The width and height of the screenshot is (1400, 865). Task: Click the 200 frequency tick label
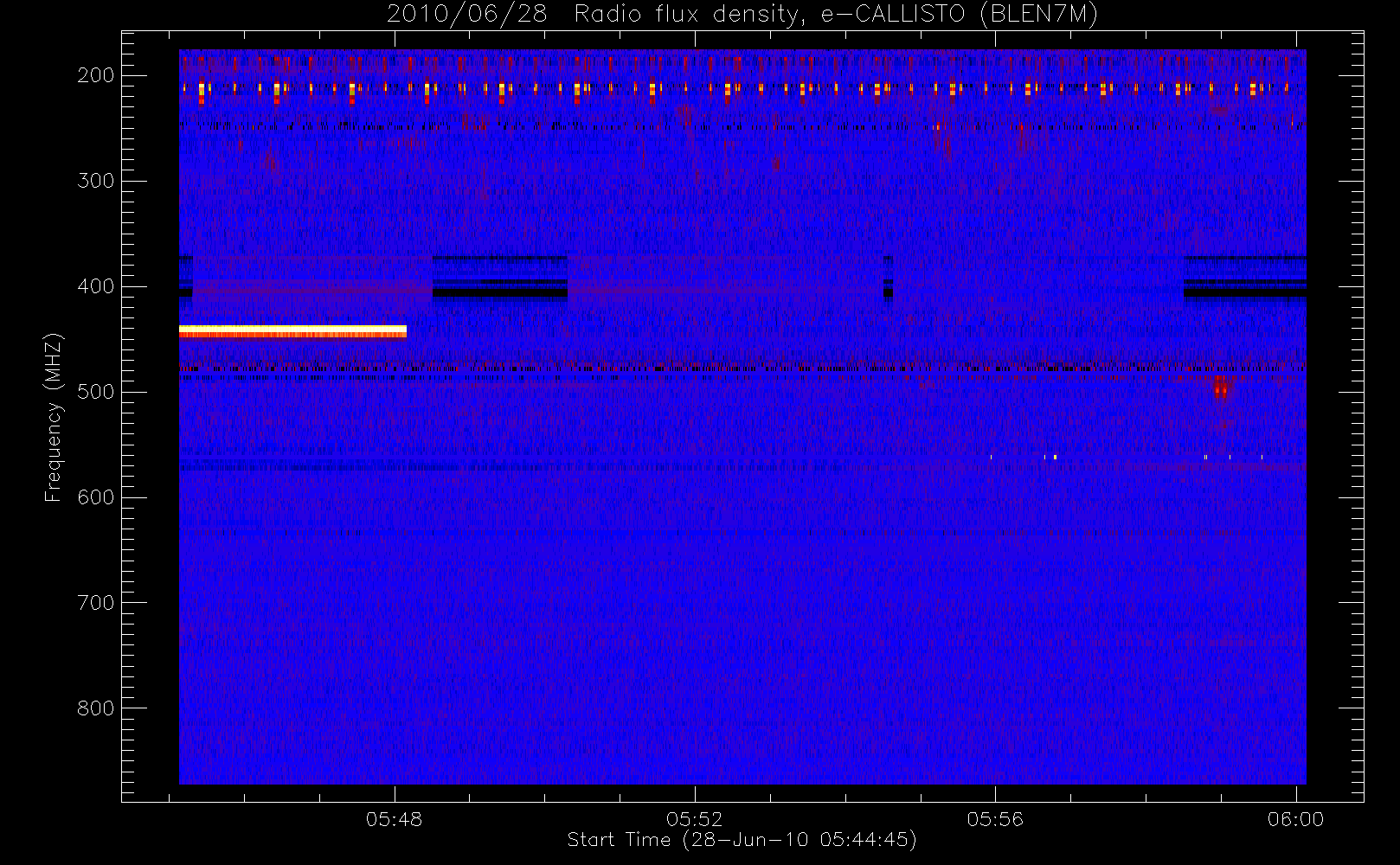pos(95,75)
